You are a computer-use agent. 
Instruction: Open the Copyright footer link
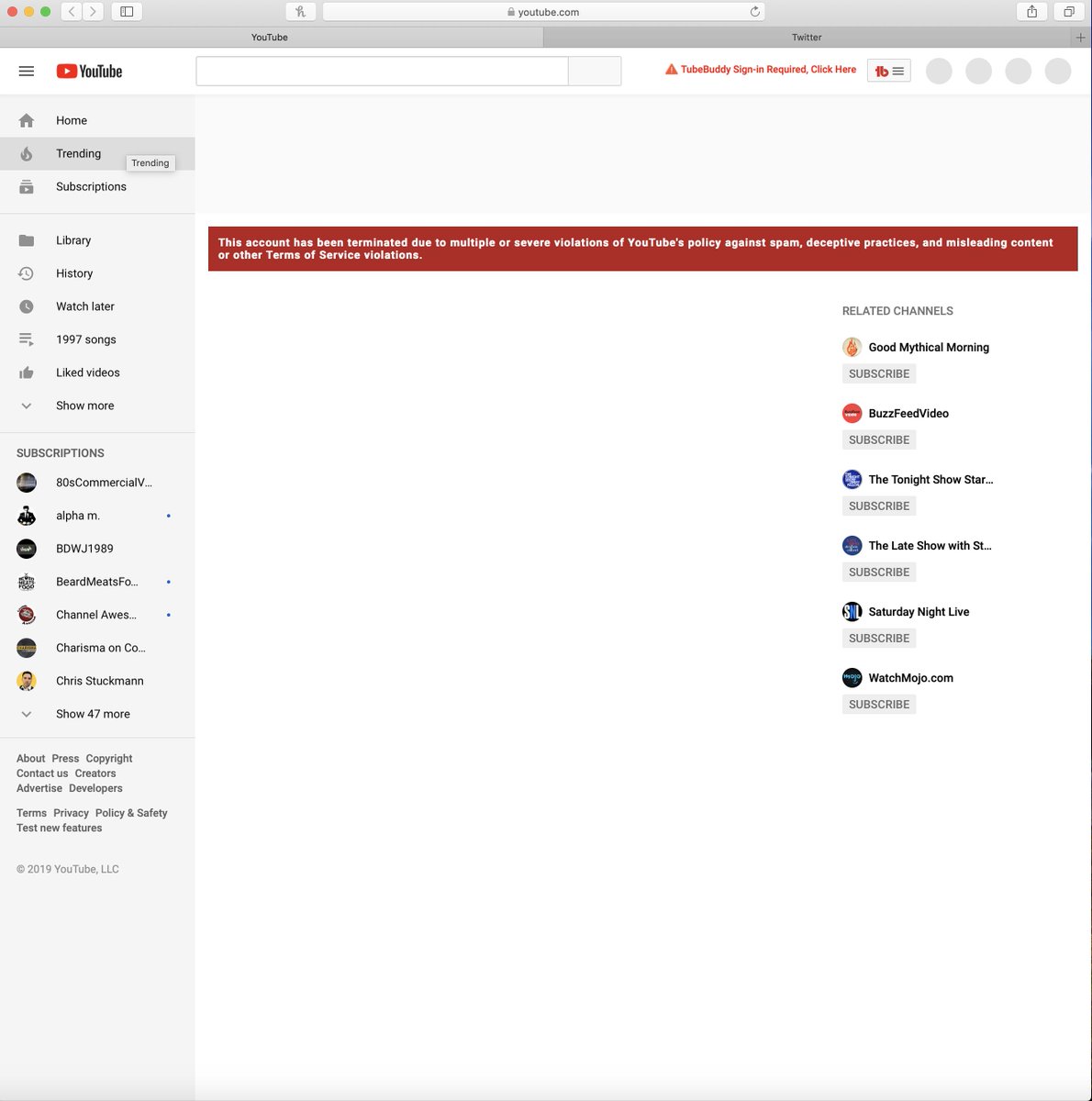coord(109,759)
